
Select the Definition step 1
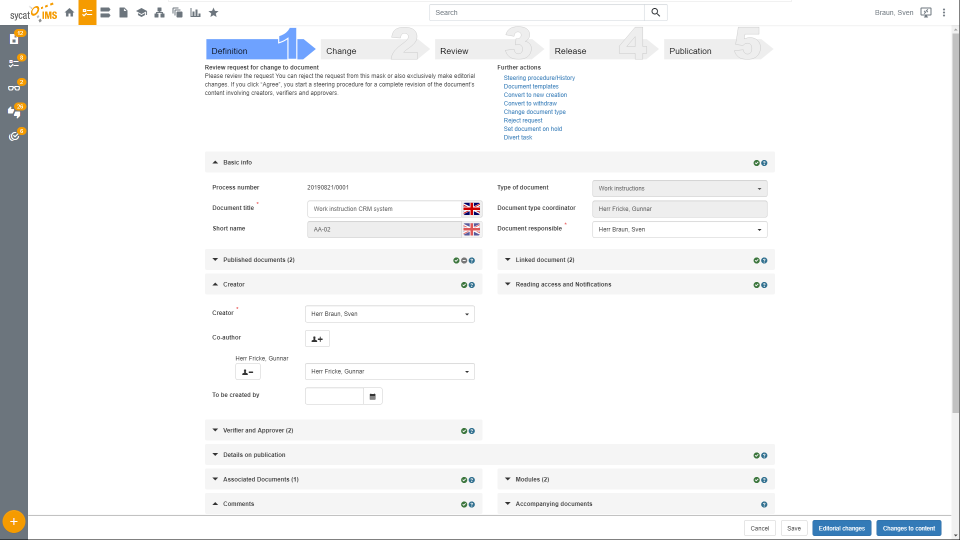(x=259, y=49)
